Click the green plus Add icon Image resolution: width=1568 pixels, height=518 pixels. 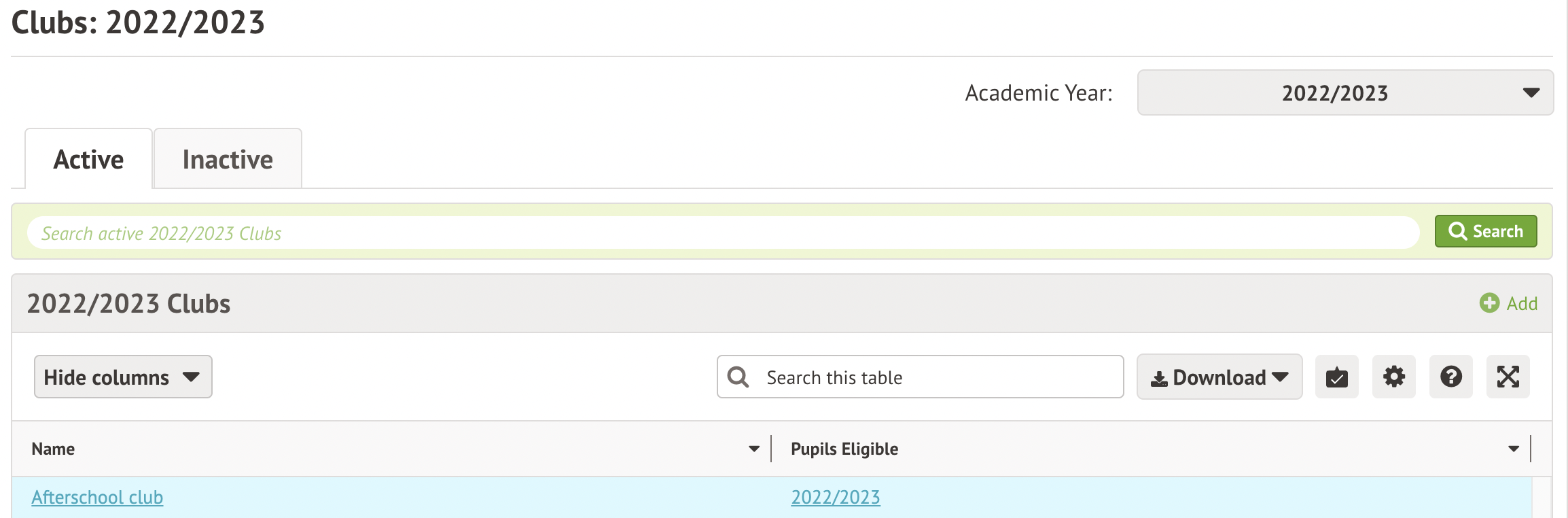click(1489, 303)
